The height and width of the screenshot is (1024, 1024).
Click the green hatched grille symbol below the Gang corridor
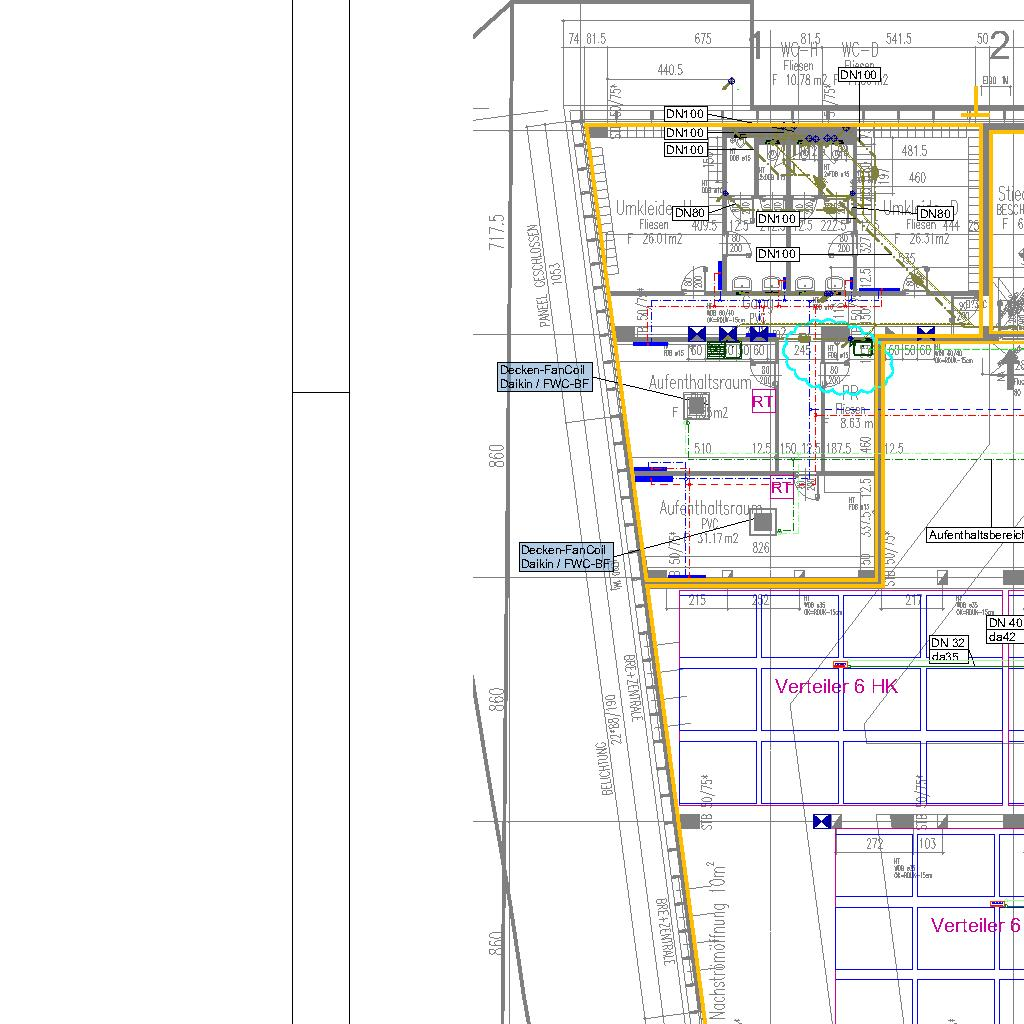click(716, 351)
